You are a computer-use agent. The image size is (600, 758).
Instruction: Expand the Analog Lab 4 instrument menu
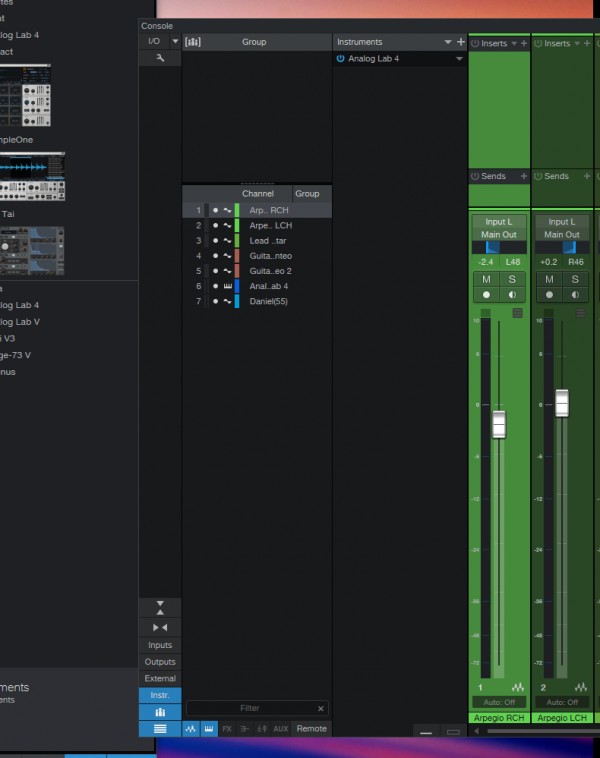coord(460,59)
